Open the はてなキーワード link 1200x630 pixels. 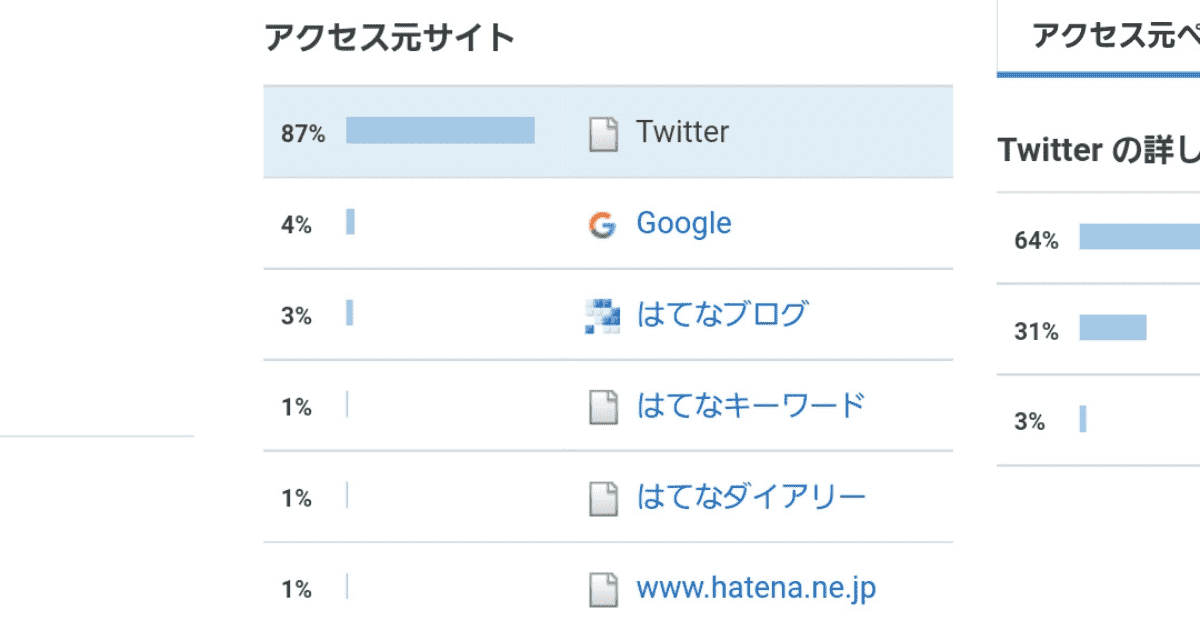[750, 406]
